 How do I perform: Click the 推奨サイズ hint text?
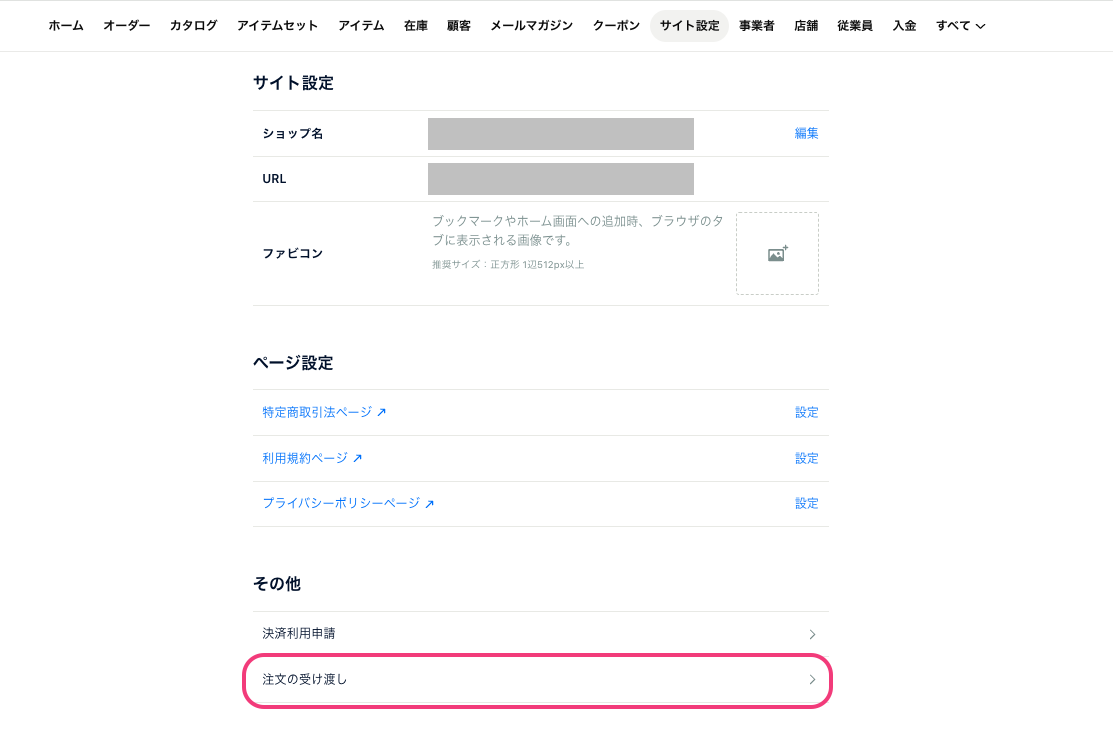coord(508,265)
